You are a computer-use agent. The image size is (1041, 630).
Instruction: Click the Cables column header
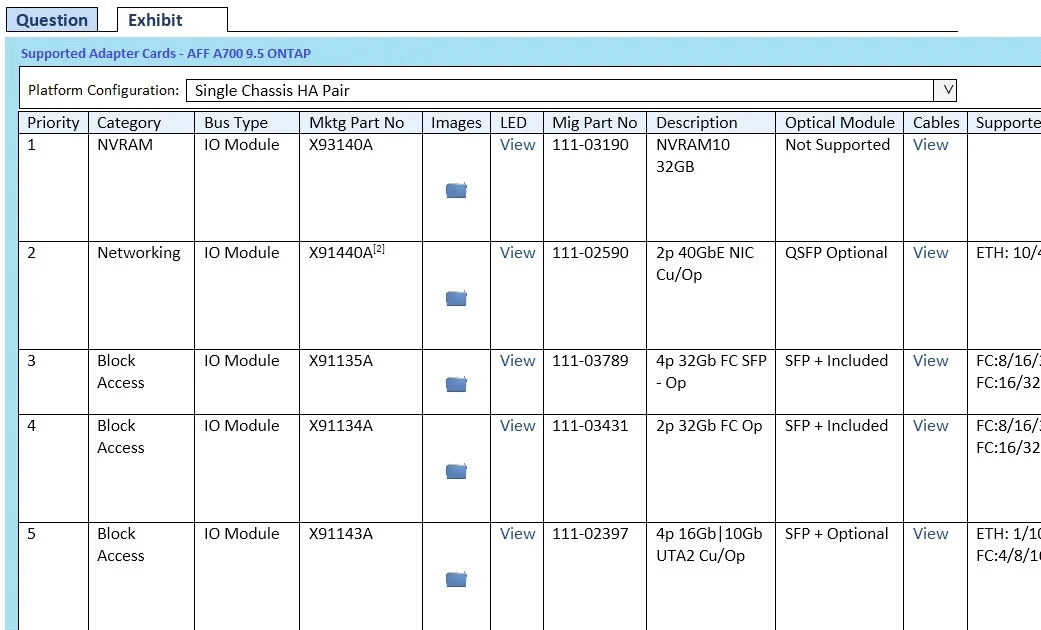[935, 123]
